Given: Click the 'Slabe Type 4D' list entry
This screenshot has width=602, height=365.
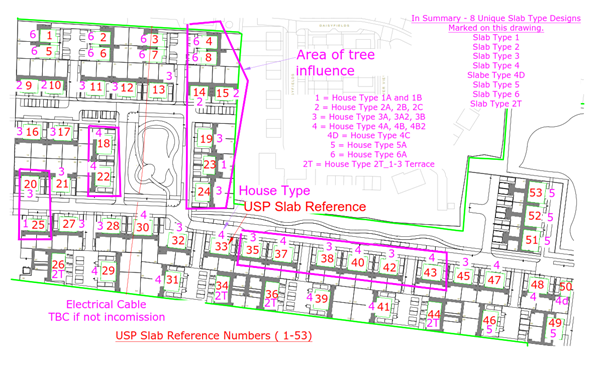Looking at the screenshot, I should 496,75.
